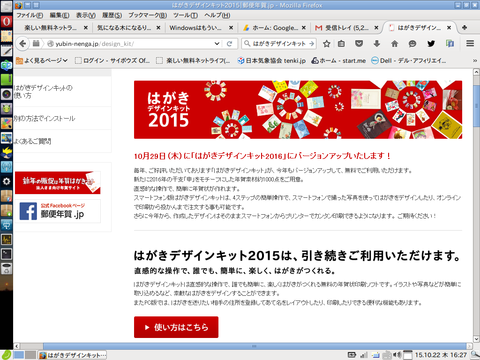Open はがきデザインキットの使い方 sidebar link
This screenshot has height=360, width=480.
(x=43, y=92)
